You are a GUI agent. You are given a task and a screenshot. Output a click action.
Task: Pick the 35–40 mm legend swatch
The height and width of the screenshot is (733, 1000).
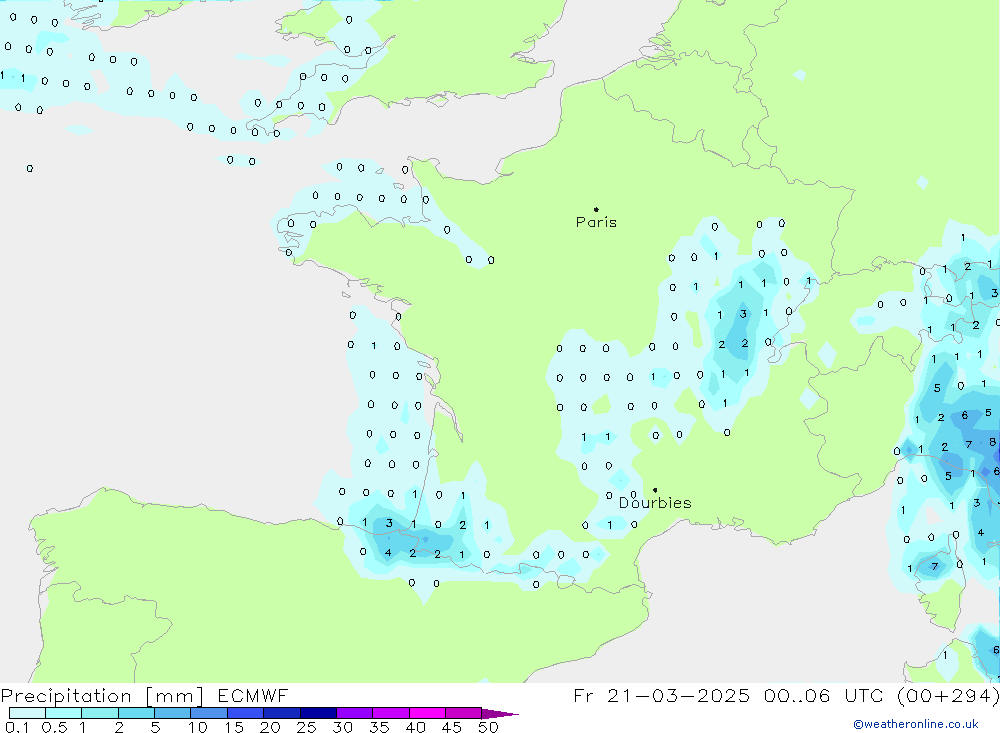391,713
